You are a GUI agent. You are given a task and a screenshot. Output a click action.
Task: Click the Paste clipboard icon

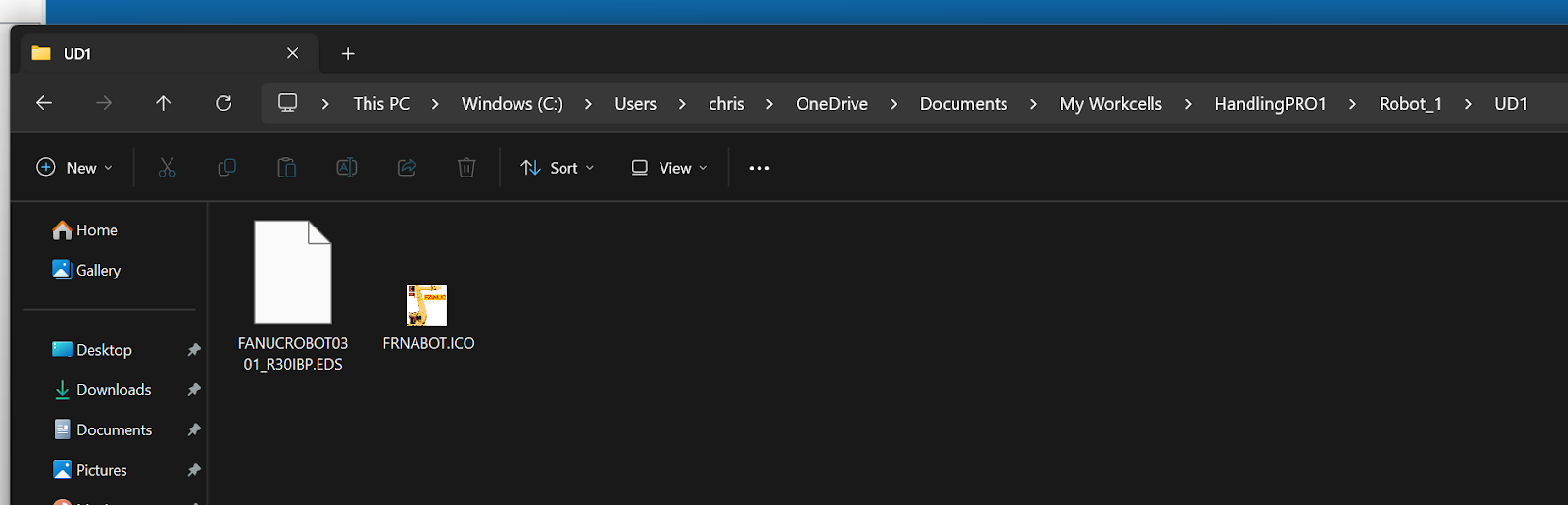point(286,168)
